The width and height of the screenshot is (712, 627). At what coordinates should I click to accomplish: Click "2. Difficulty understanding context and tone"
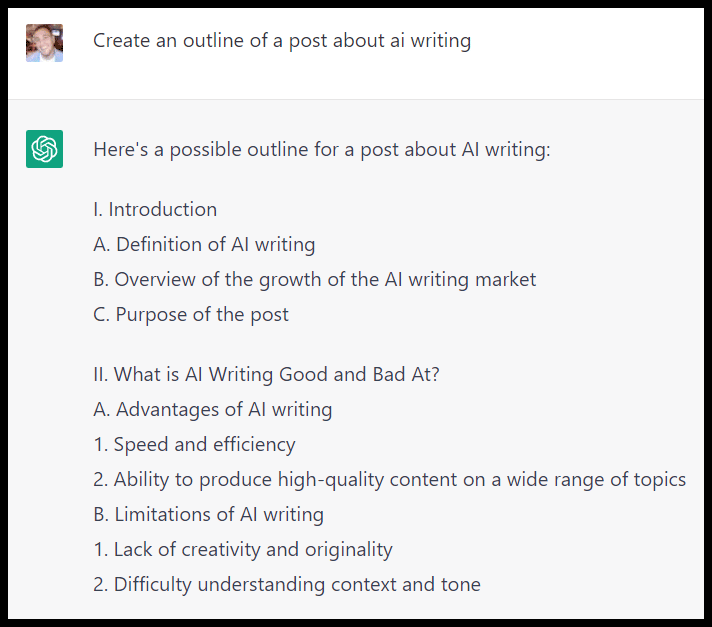tap(287, 584)
